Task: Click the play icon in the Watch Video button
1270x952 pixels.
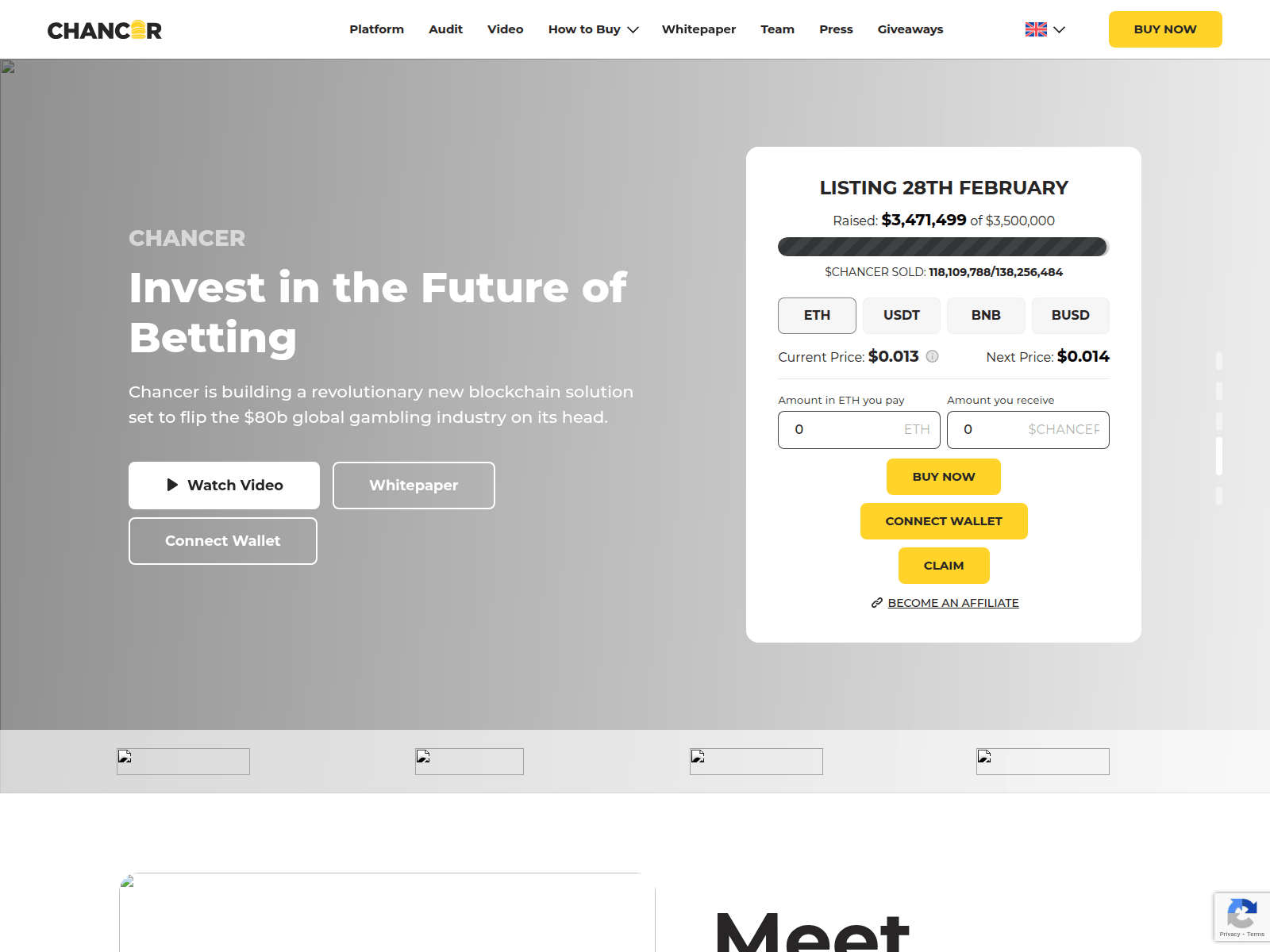Action: 171,485
